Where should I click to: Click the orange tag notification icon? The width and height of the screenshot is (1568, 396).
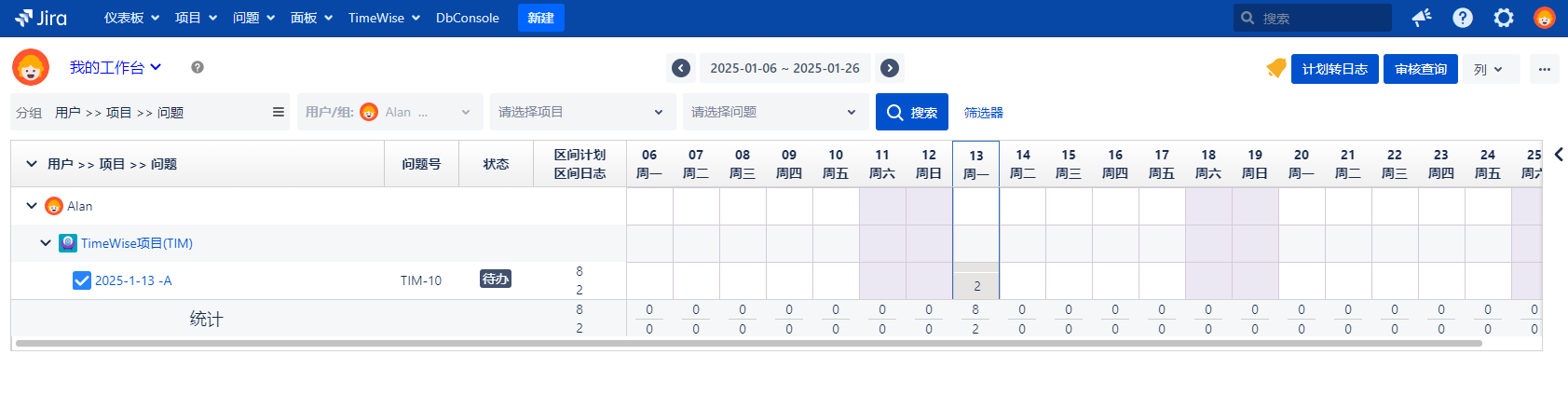[x=1275, y=68]
